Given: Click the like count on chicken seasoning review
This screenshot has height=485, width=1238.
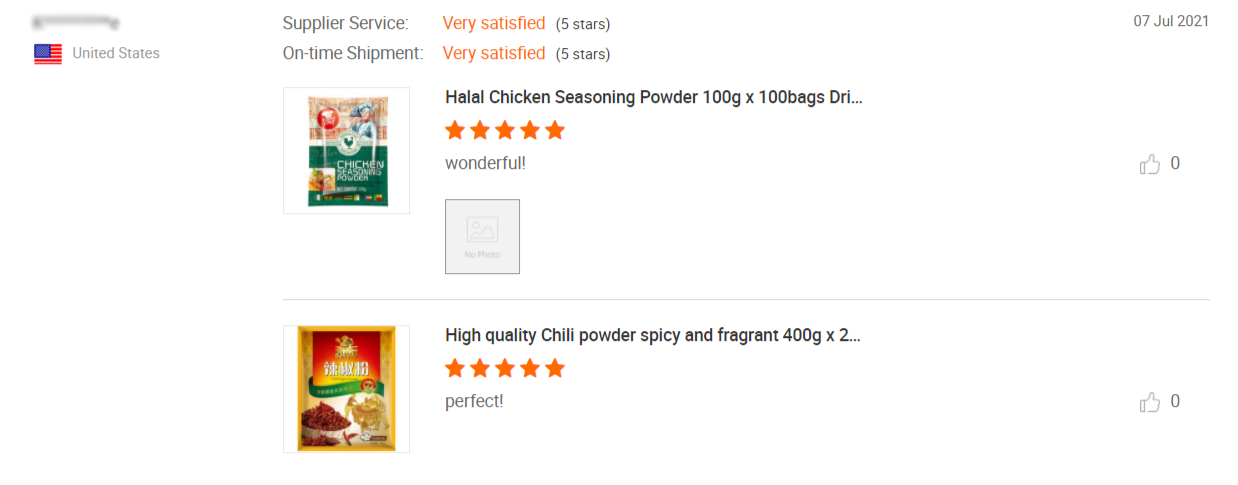Looking at the screenshot, I should [x=1175, y=163].
